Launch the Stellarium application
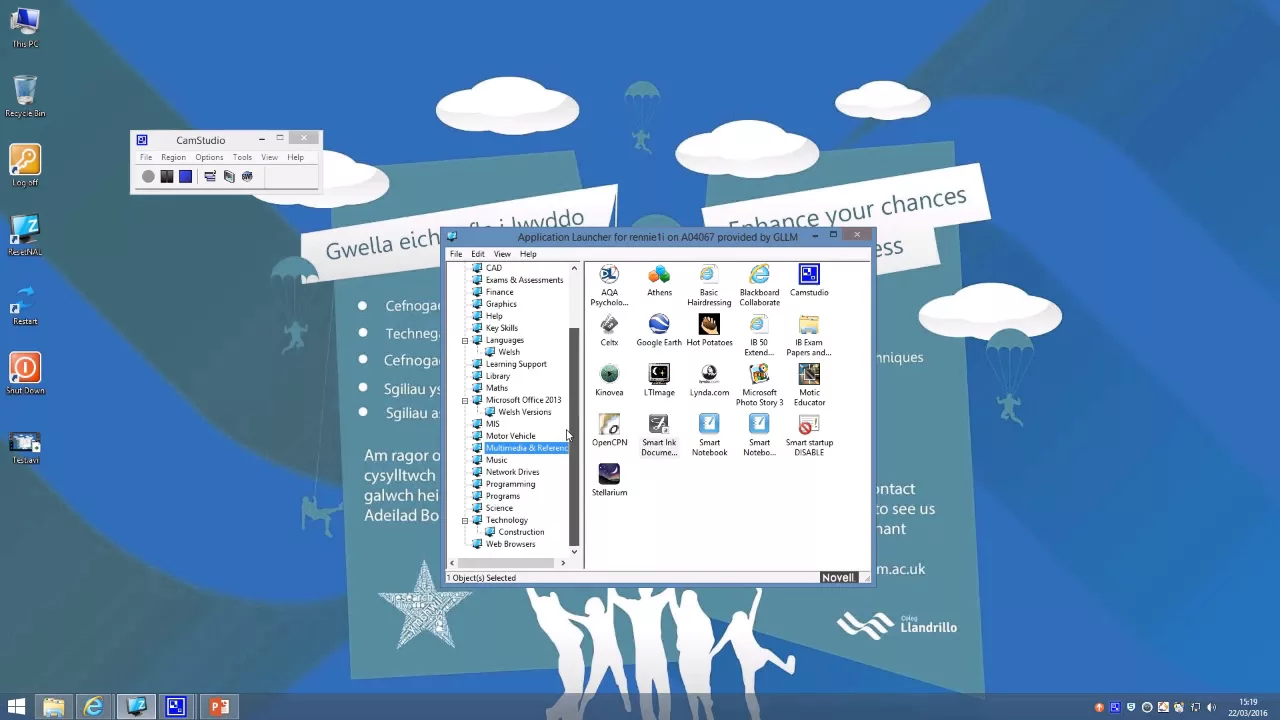The width and height of the screenshot is (1280, 720). click(609, 481)
